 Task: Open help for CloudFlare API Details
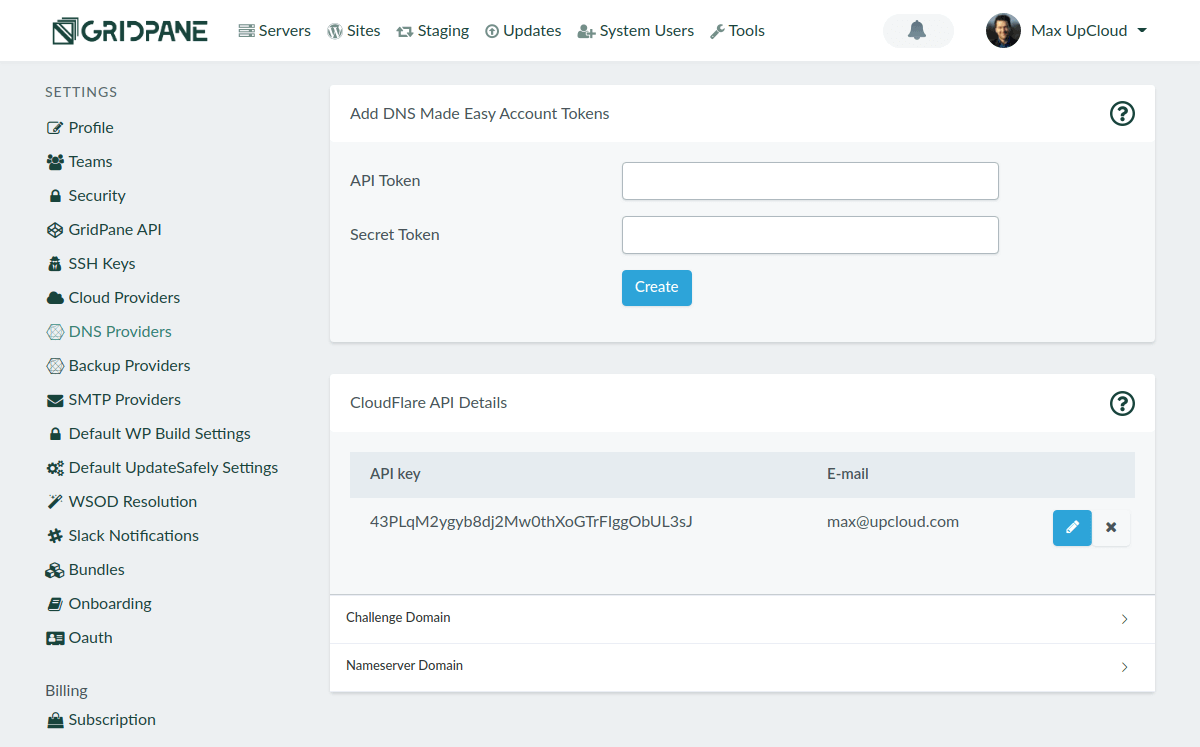coord(1122,403)
